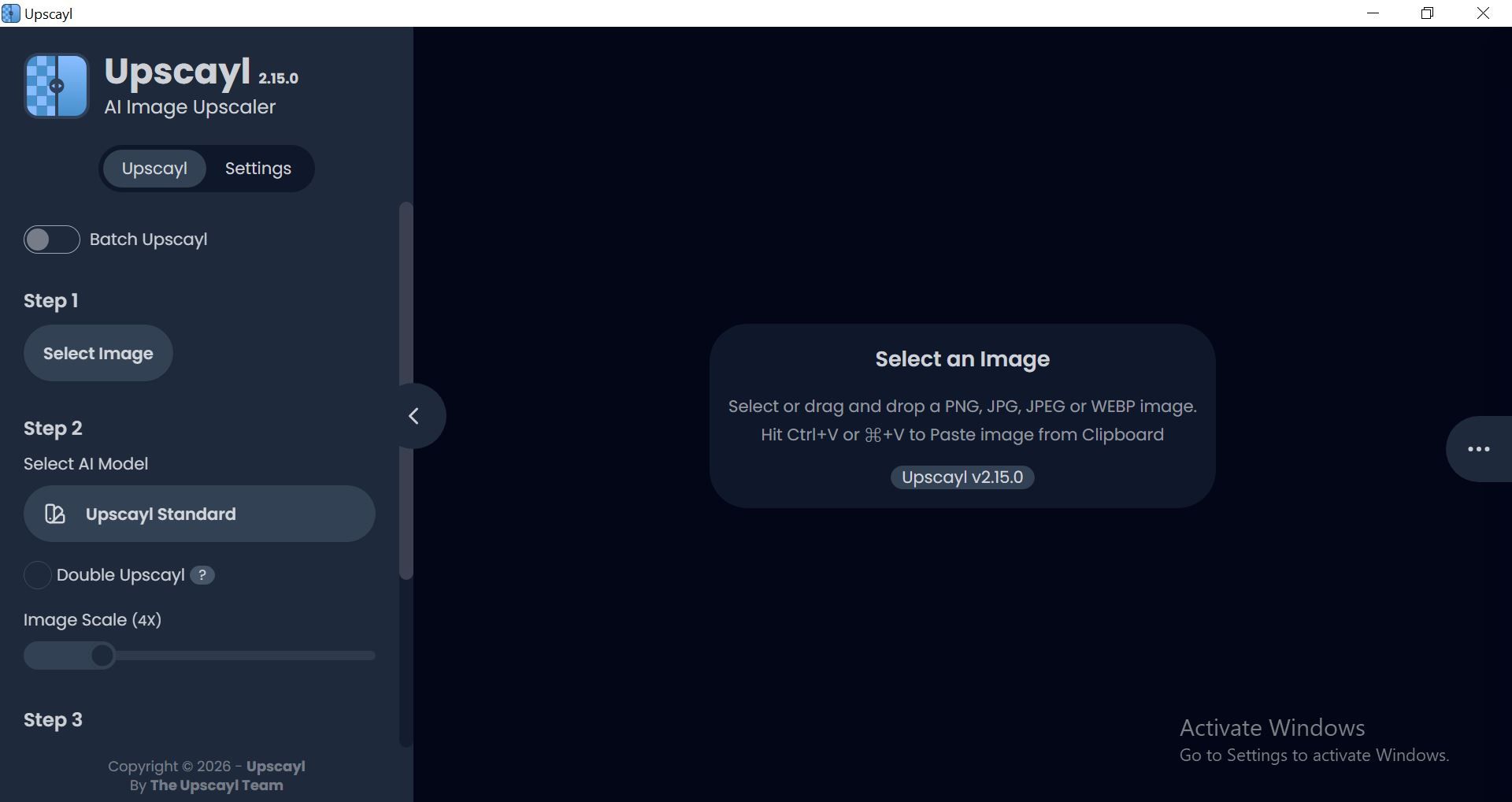This screenshot has width=1512, height=802.
Task: Click the 'Step 3' heading text
Action: click(x=53, y=720)
